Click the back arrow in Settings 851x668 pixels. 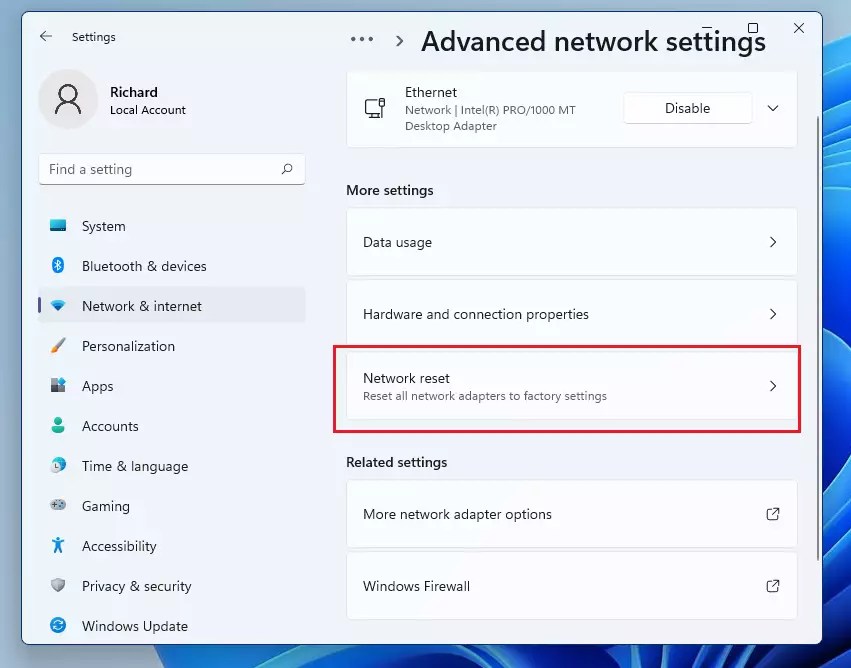click(x=46, y=36)
